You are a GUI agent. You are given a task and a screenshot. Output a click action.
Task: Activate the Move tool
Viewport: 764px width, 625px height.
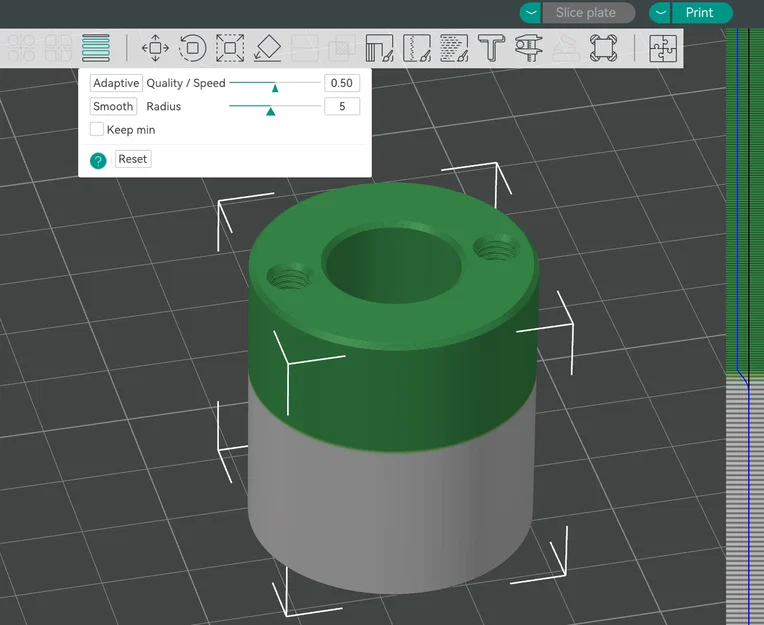[155, 48]
